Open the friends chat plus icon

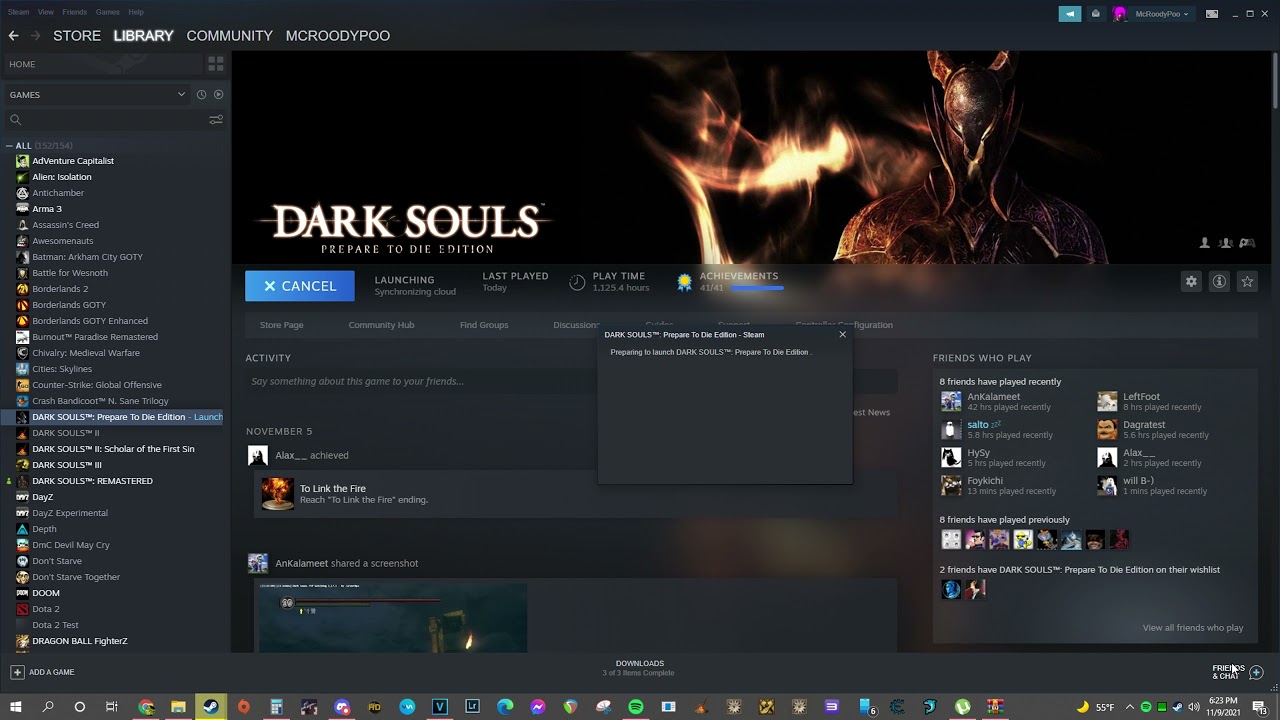pos(1256,672)
